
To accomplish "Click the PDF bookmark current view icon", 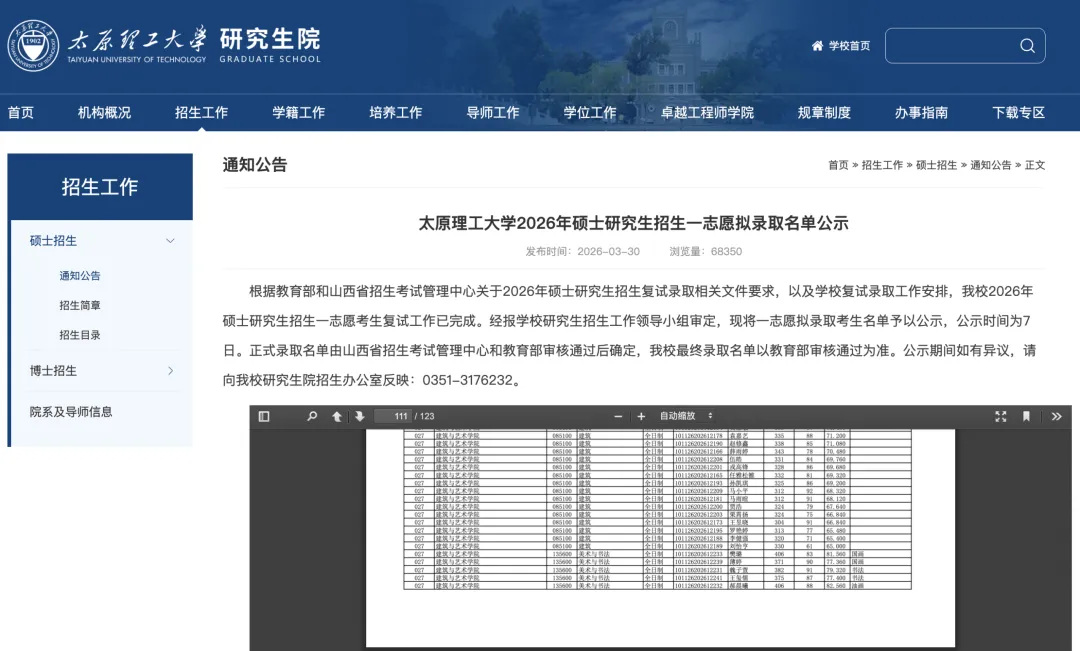I will pos(1026,416).
